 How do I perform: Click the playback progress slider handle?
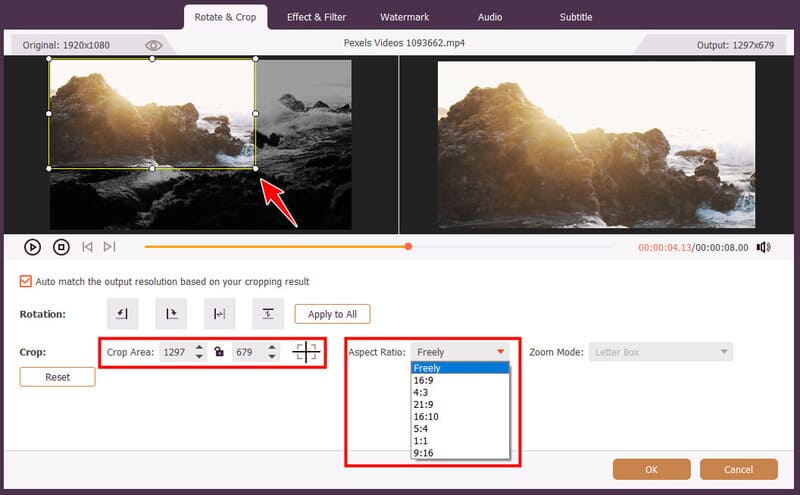tap(408, 247)
